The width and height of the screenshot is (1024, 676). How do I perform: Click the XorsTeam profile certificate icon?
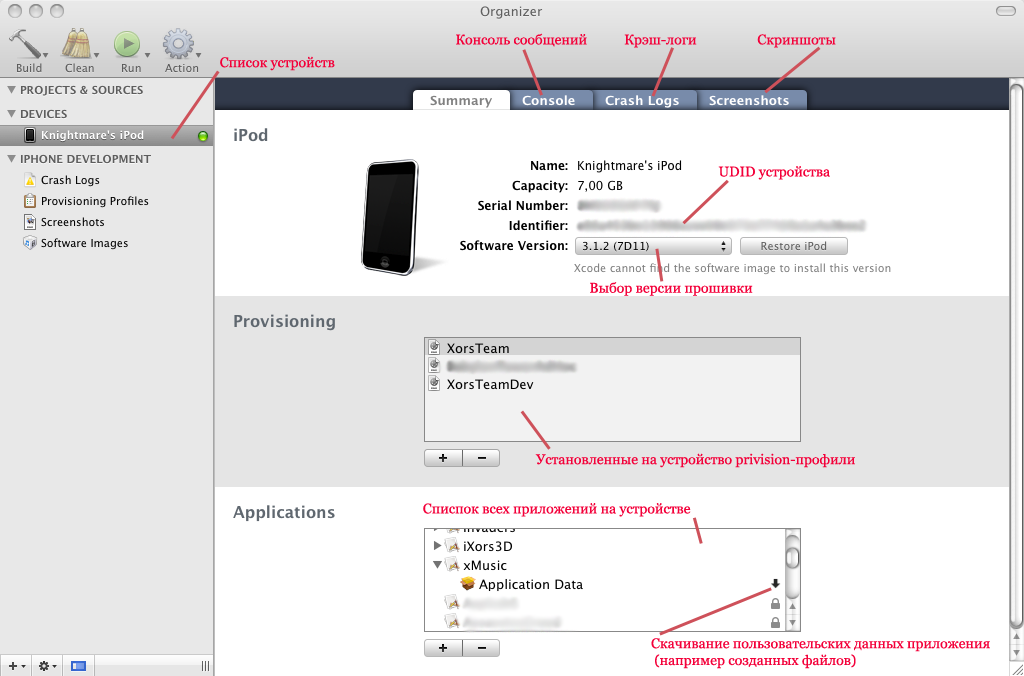coord(434,347)
